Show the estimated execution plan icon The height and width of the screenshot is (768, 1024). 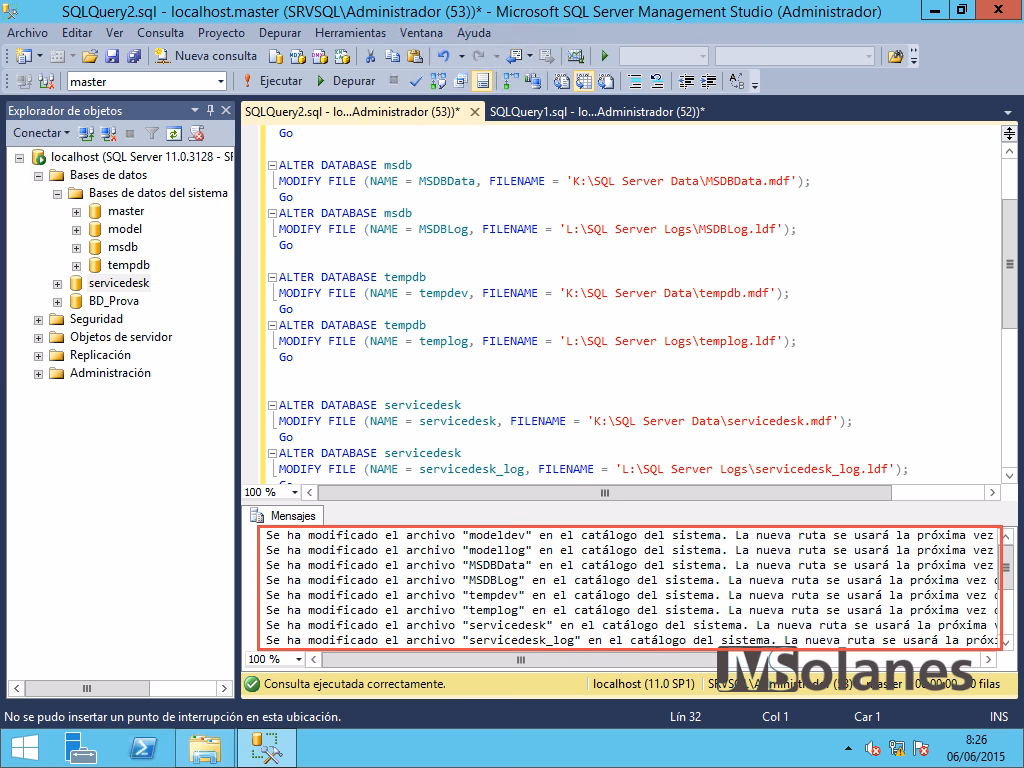point(438,82)
